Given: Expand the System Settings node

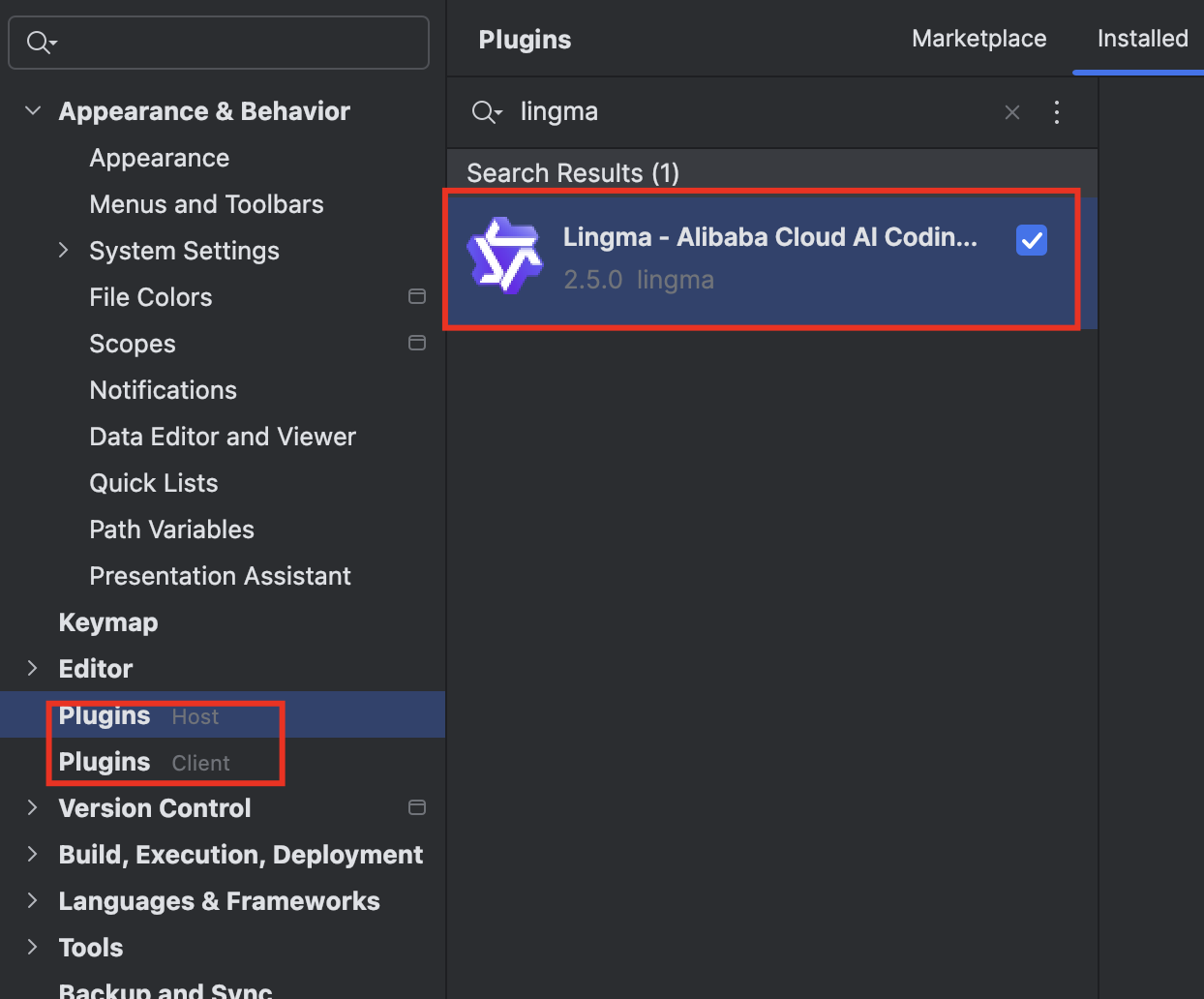Looking at the screenshot, I should coord(64,251).
